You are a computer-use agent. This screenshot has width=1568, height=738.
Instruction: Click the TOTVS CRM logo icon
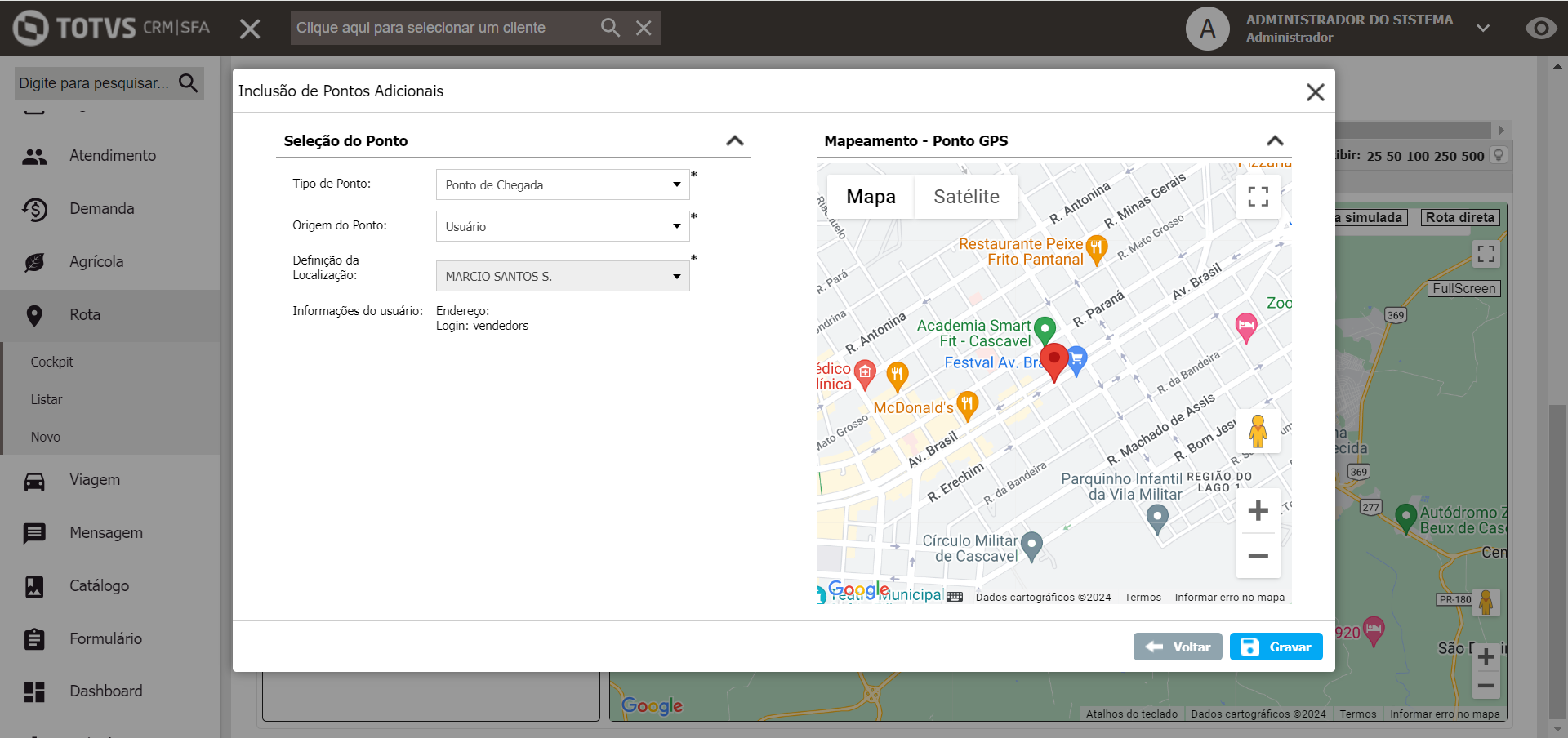pyautogui.click(x=31, y=28)
